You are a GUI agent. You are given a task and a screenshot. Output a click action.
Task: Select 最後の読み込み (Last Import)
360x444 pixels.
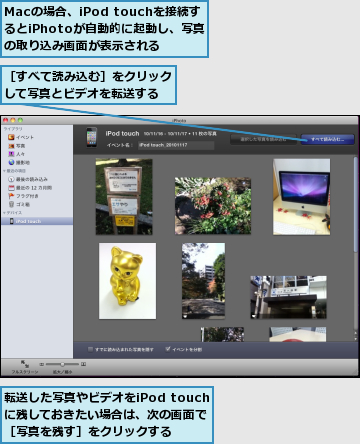pos(28,179)
